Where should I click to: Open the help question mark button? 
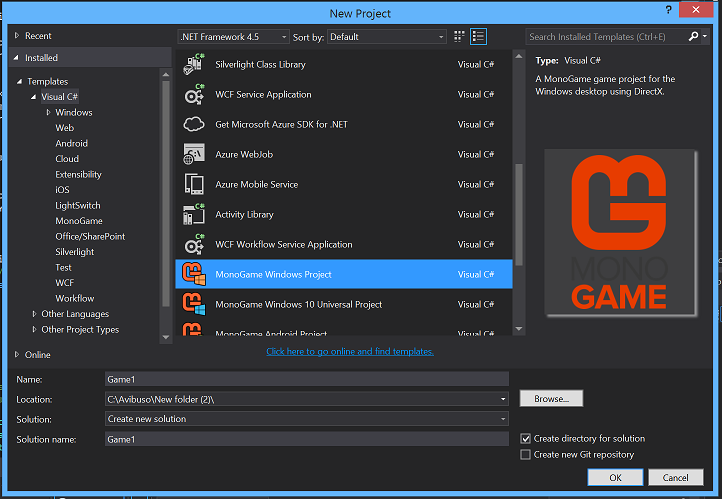pyautogui.click(x=668, y=10)
